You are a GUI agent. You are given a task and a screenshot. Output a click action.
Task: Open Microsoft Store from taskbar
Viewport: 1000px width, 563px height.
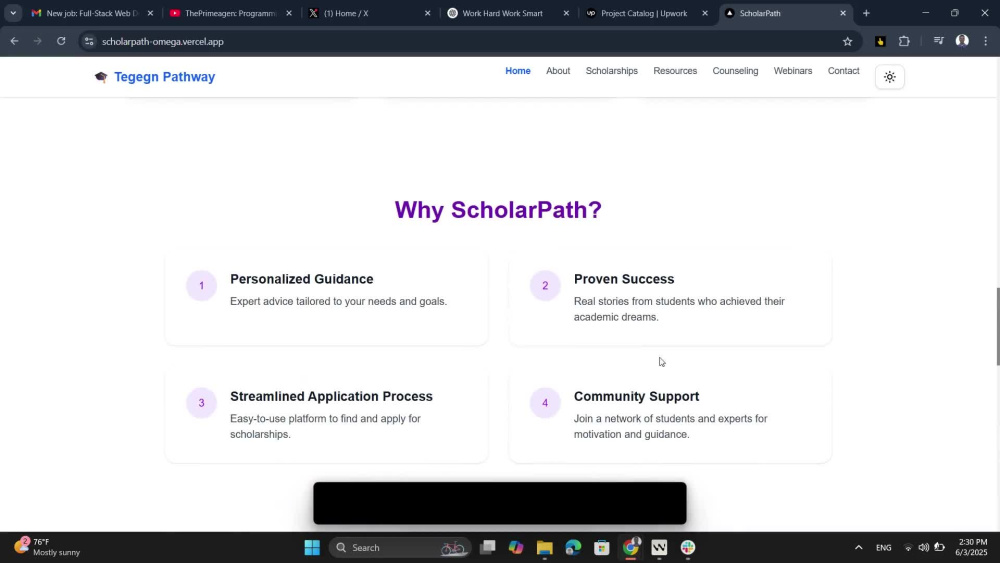[601, 548]
